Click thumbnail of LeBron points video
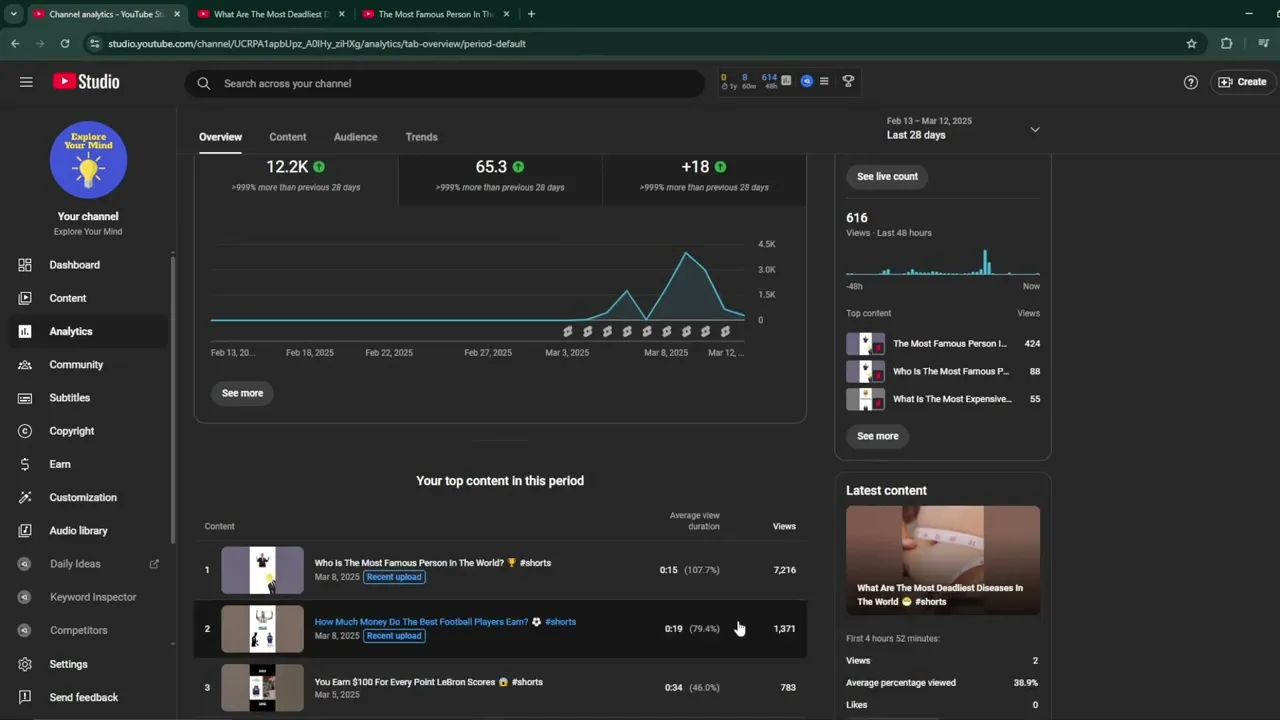This screenshot has height=720, width=1280. [262, 688]
